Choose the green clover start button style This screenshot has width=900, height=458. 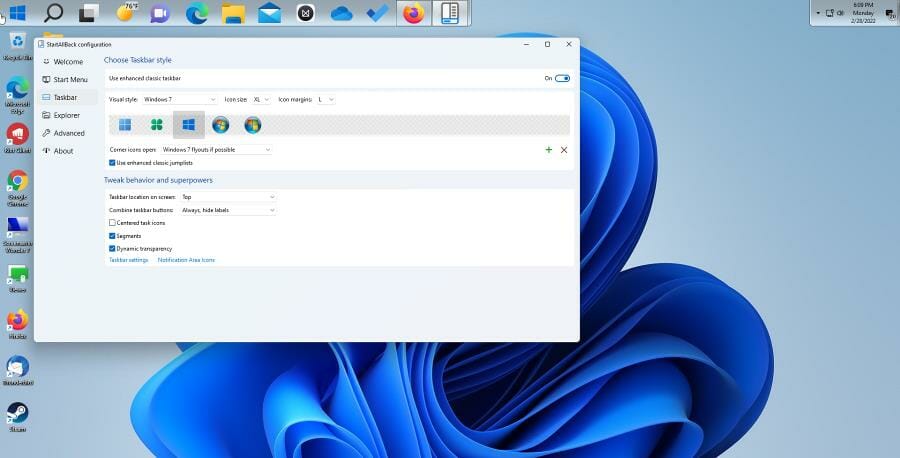coord(157,125)
